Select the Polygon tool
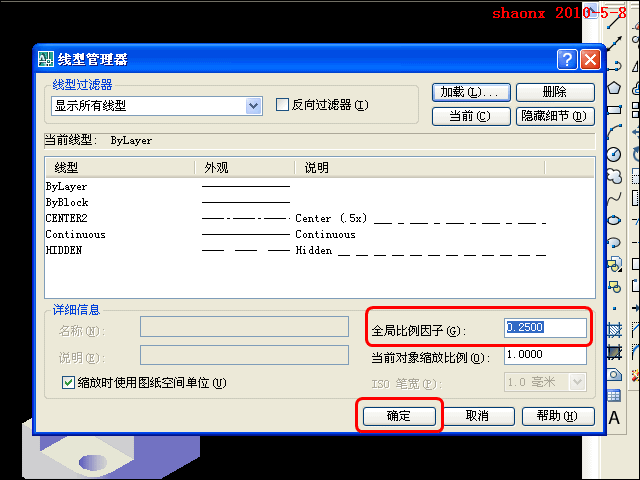 pos(614,87)
